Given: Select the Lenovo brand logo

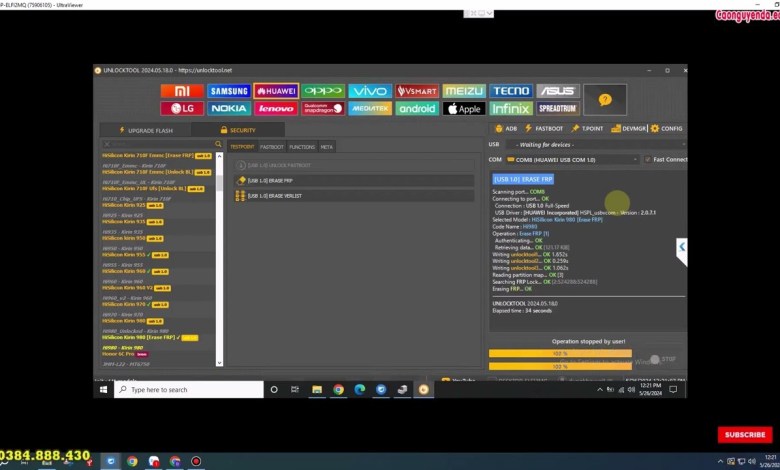Looking at the screenshot, I should tap(276, 108).
